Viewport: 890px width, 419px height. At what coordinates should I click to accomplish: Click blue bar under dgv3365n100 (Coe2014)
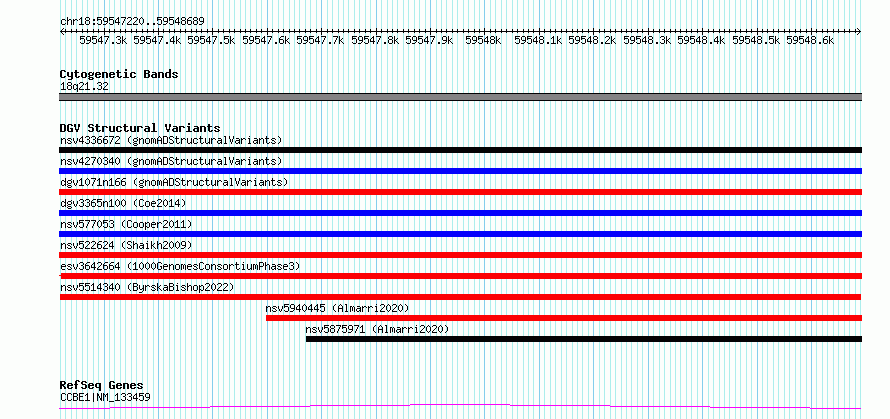pos(461,213)
